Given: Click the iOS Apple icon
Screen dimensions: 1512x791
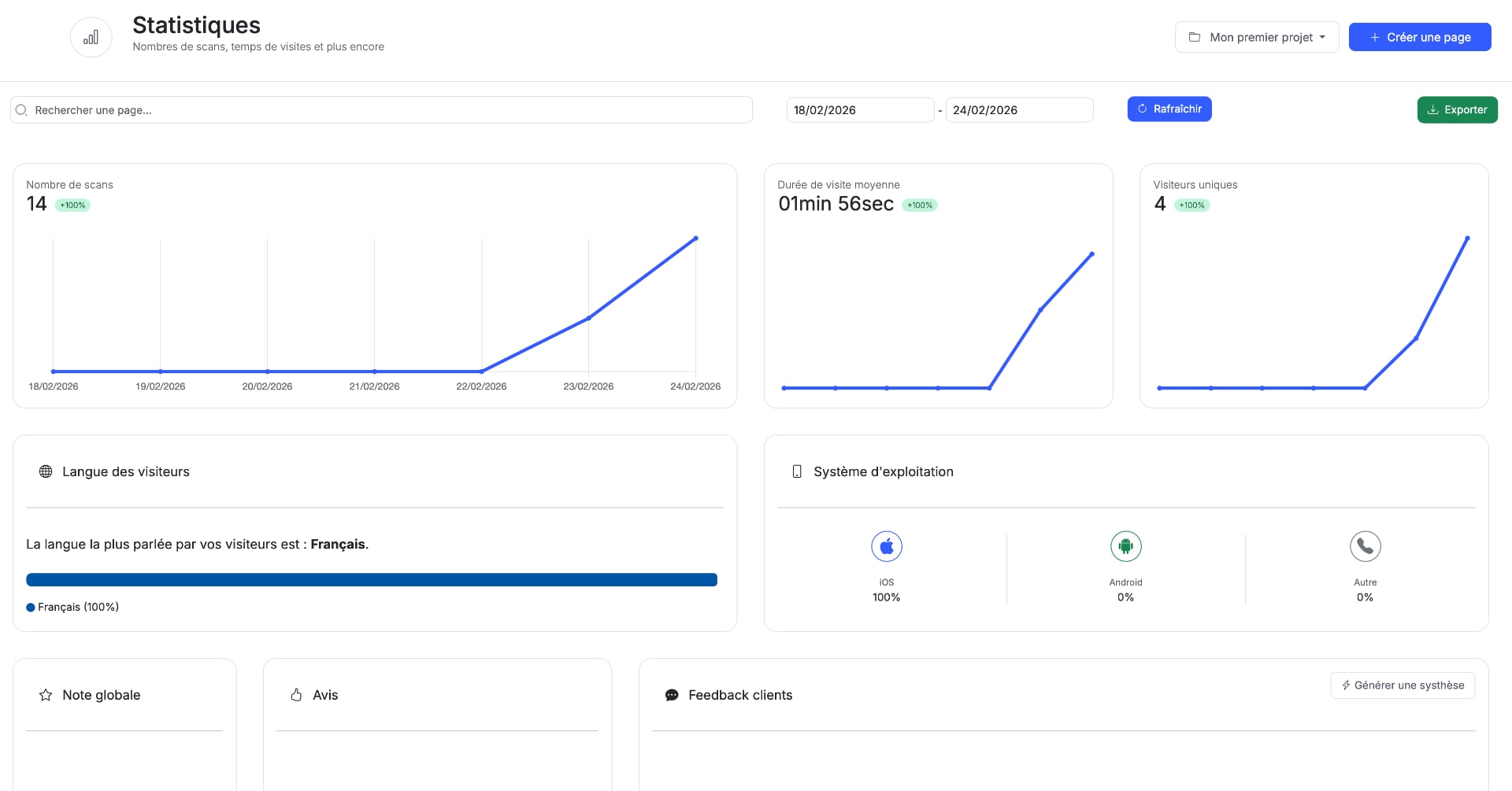Looking at the screenshot, I should coord(886,546).
